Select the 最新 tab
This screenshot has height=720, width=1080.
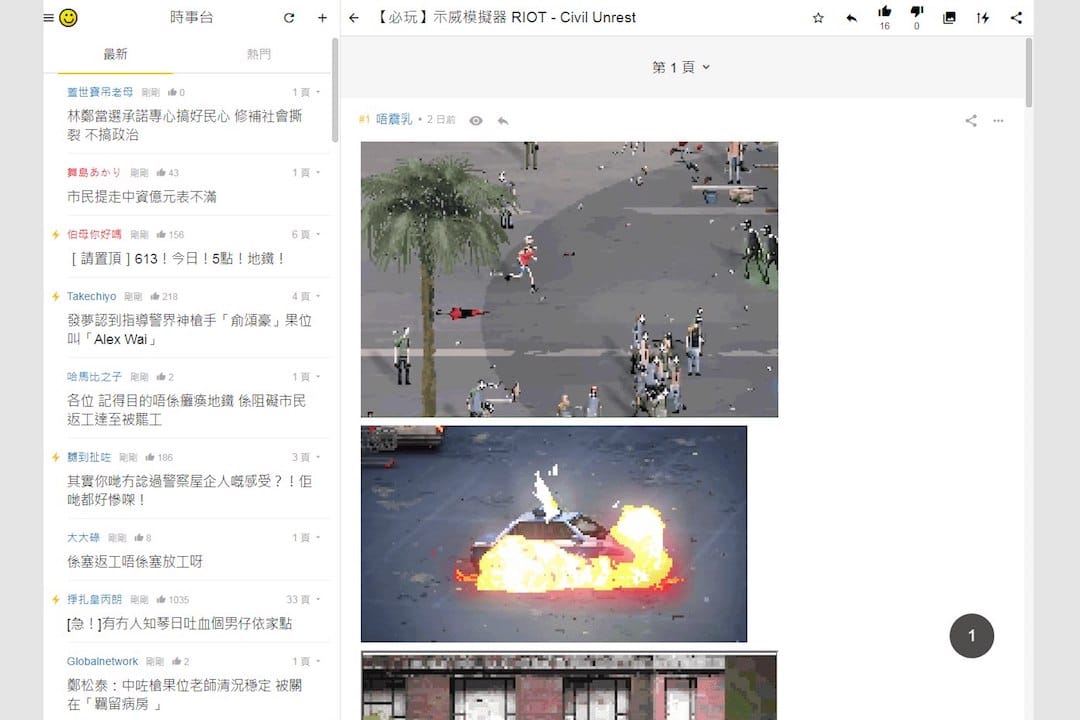point(117,54)
